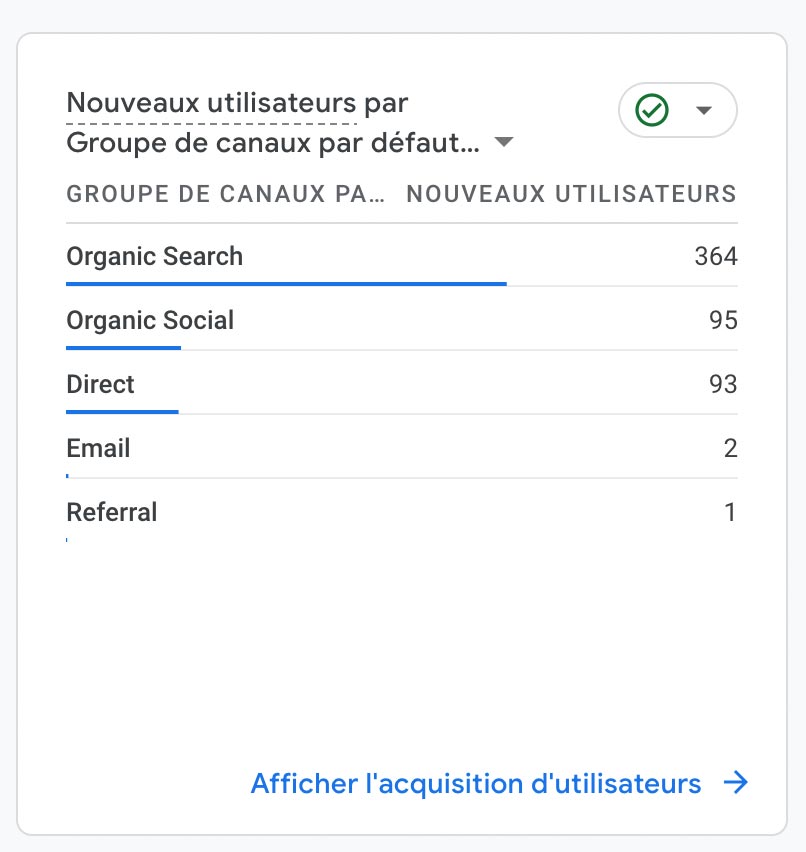806x852 pixels.
Task: Click the GROUPE DE CANAUX PA… column header
Action: click(225, 194)
